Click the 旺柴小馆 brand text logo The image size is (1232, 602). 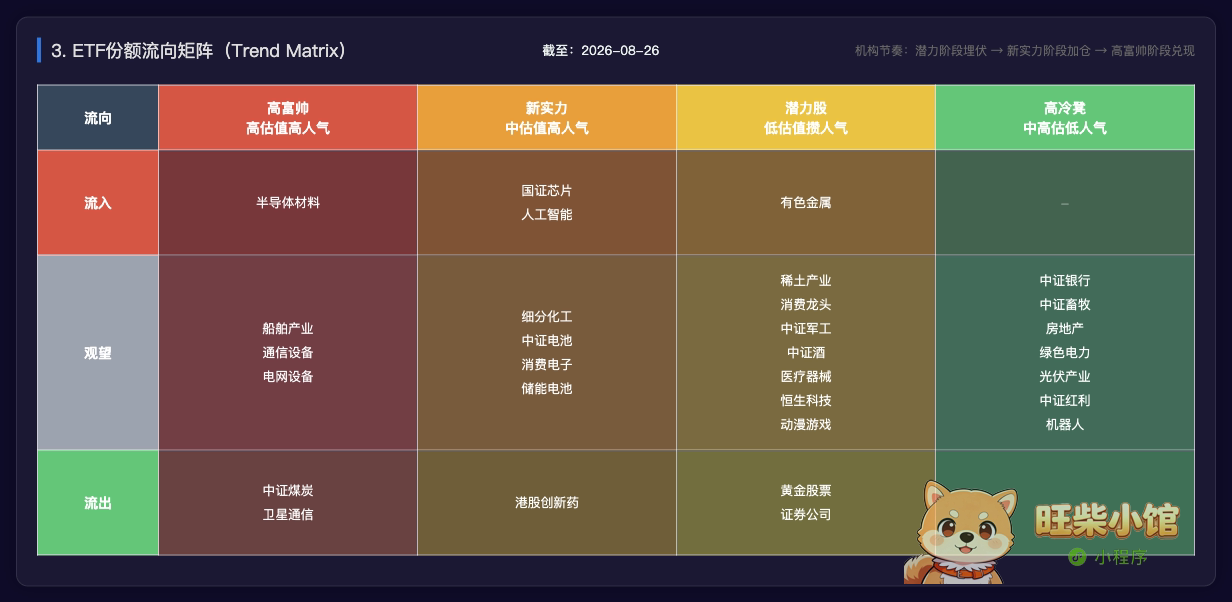[1107, 520]
